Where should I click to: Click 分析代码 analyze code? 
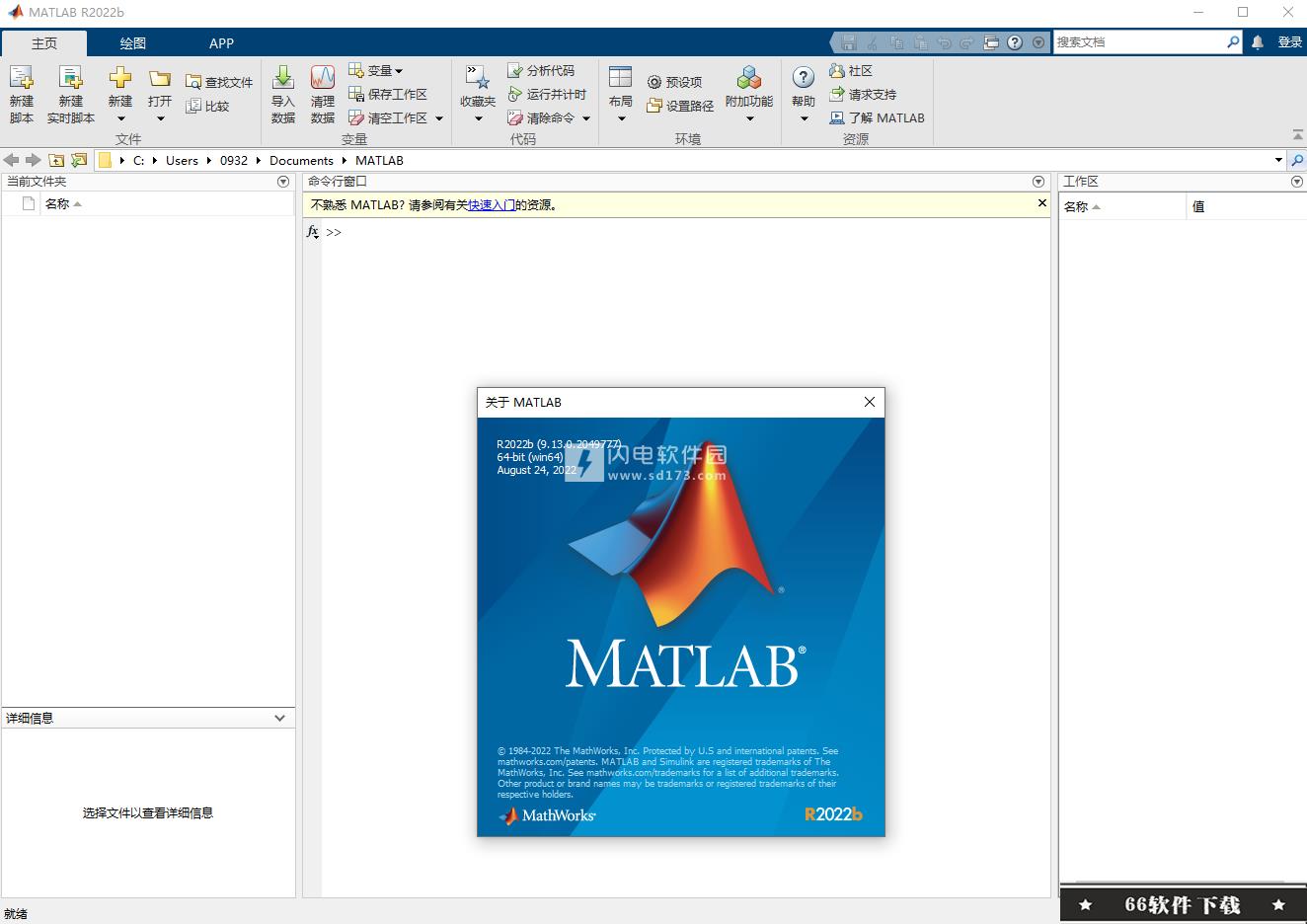pyautogui.click(x=541, y=70)
